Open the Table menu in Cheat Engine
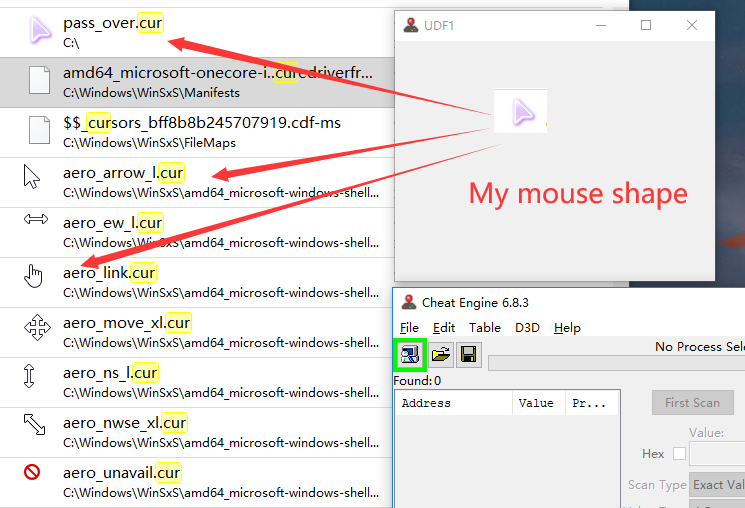 point(485,328)
